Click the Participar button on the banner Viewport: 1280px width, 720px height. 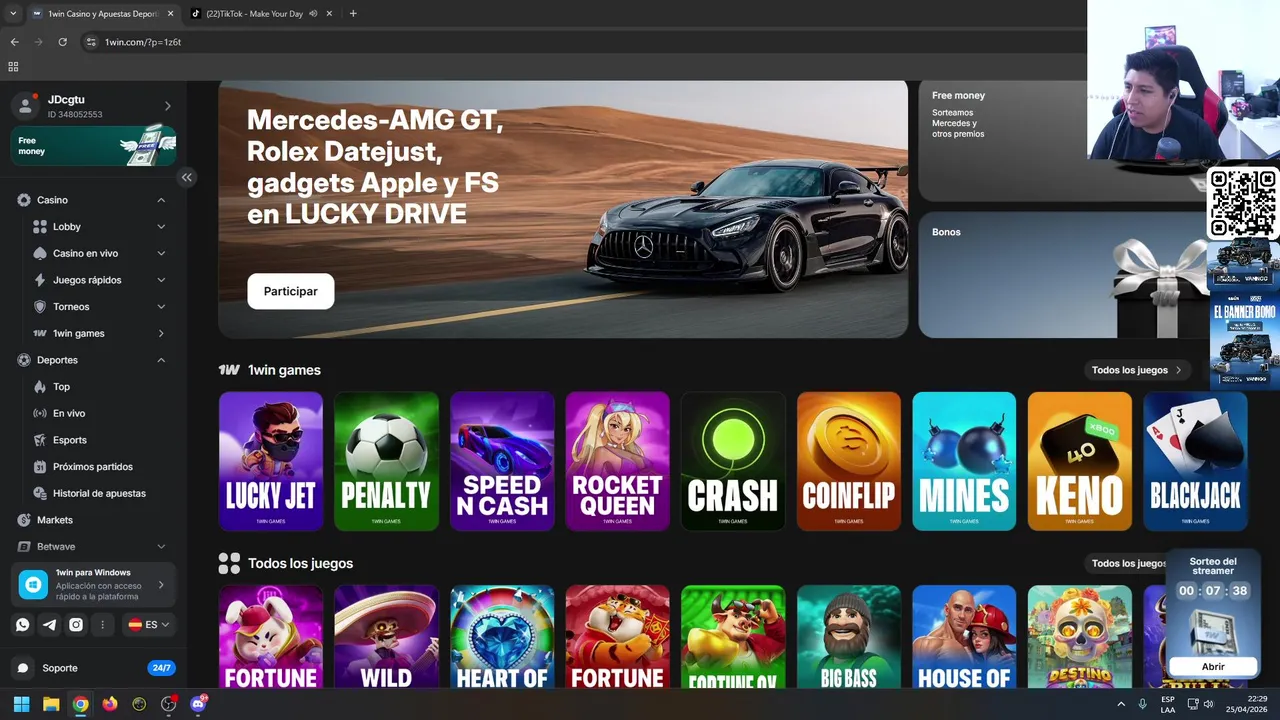pos(291,291)
